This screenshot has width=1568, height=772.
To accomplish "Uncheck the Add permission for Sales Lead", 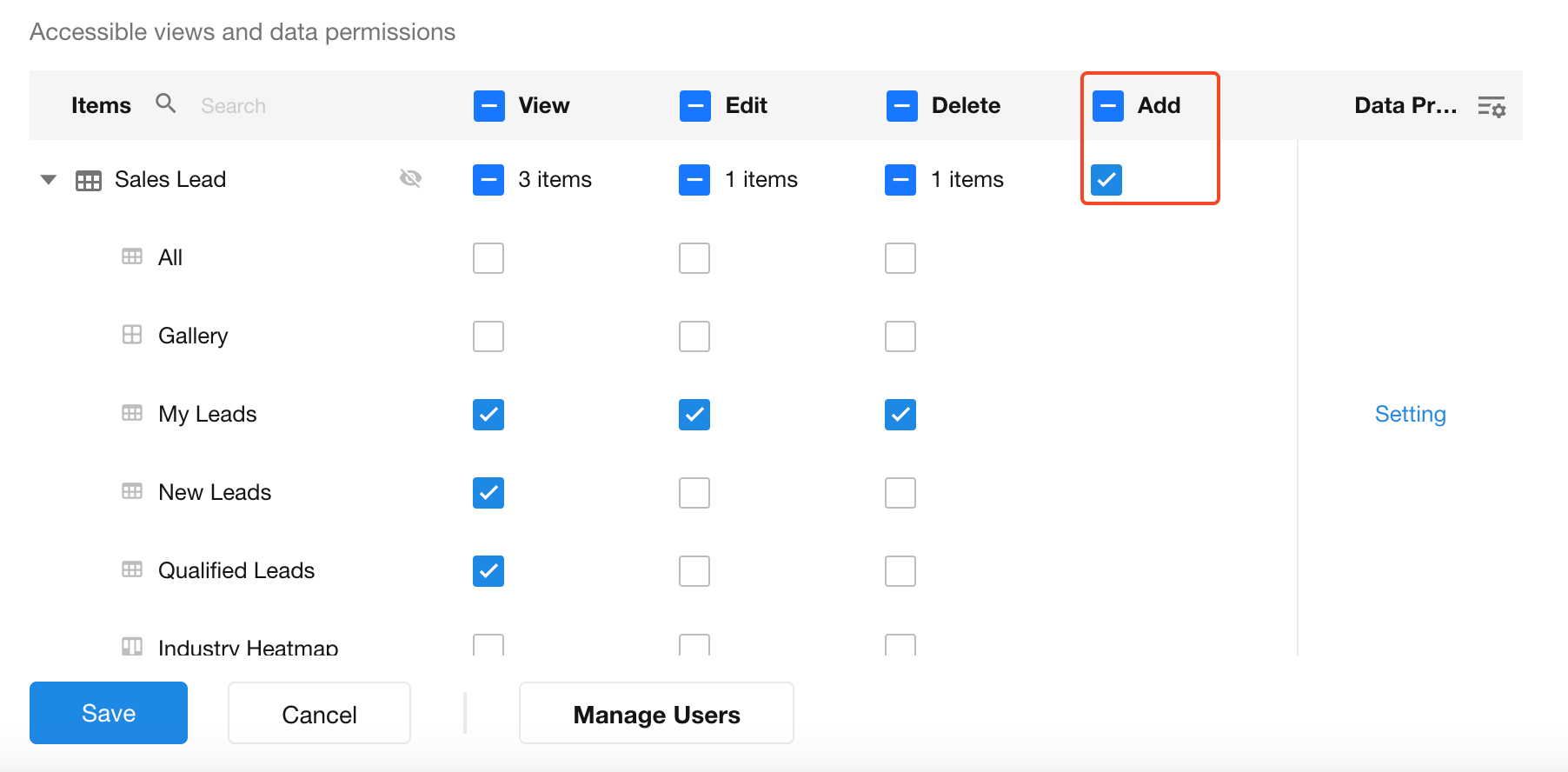I will coord(1106,180).
